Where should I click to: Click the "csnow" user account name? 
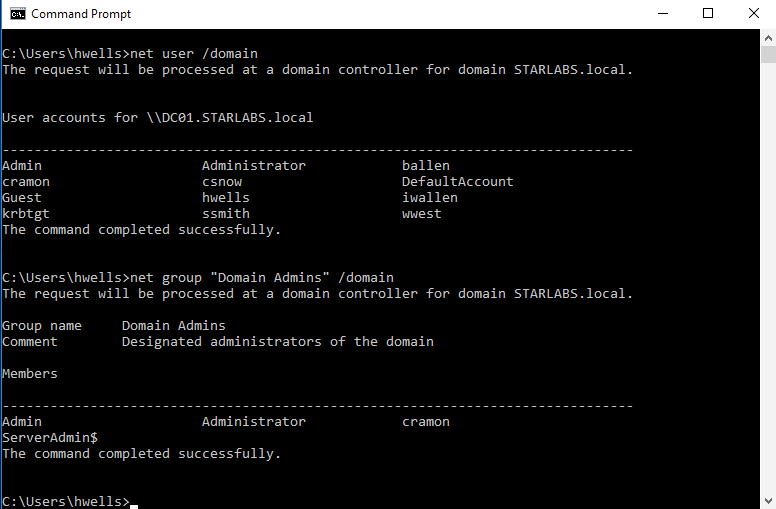tap(222, 181)
